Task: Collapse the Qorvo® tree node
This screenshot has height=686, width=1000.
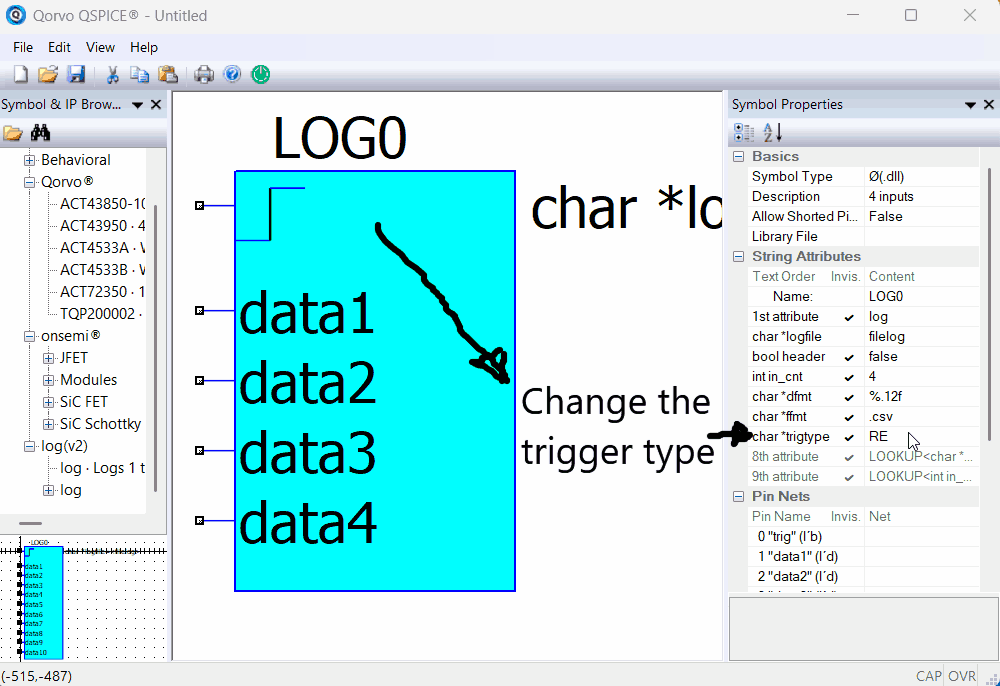Action: [x=29, y=182]
